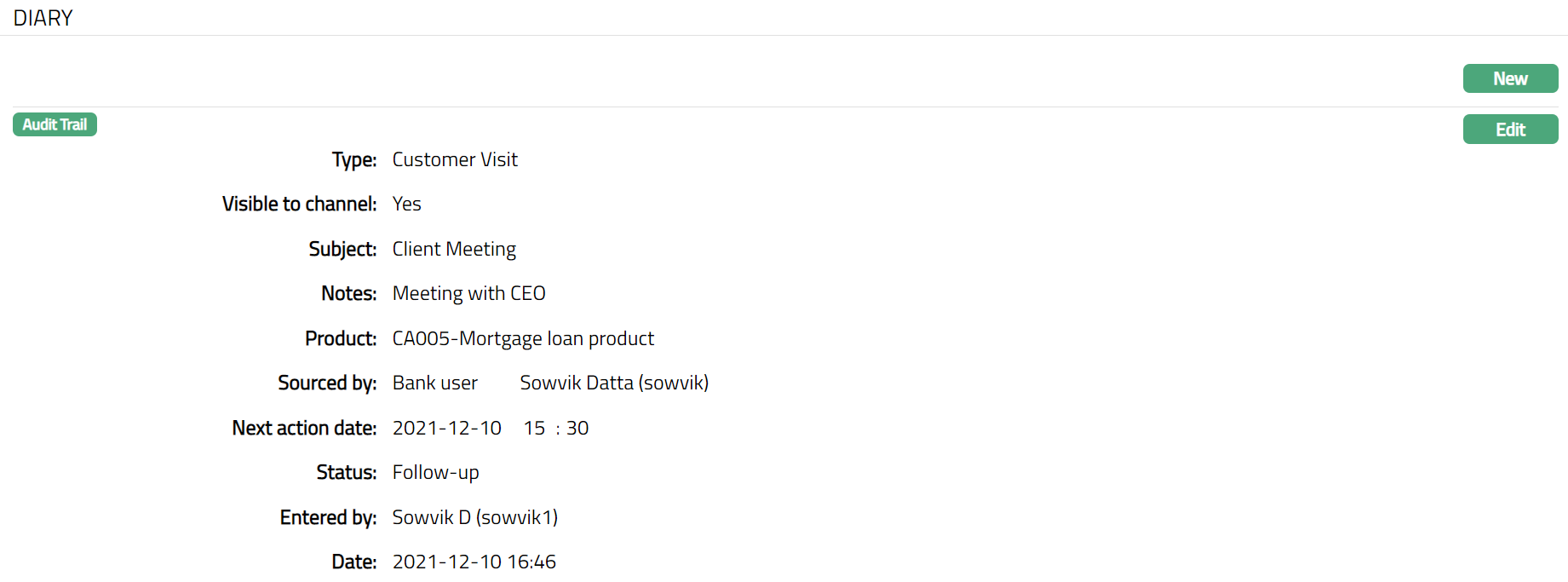Screen dimensions: 1568x582
Task: Click the minute value 30
Action: [577, 428]
